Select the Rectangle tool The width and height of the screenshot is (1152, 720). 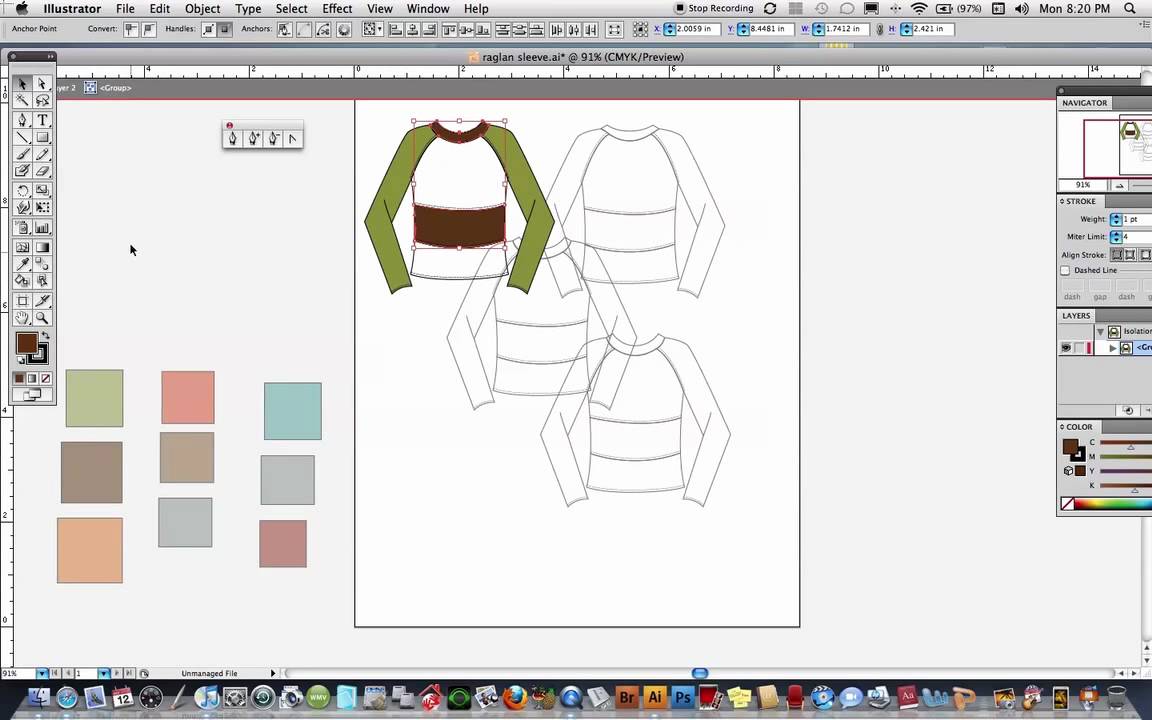pos(42,137)
